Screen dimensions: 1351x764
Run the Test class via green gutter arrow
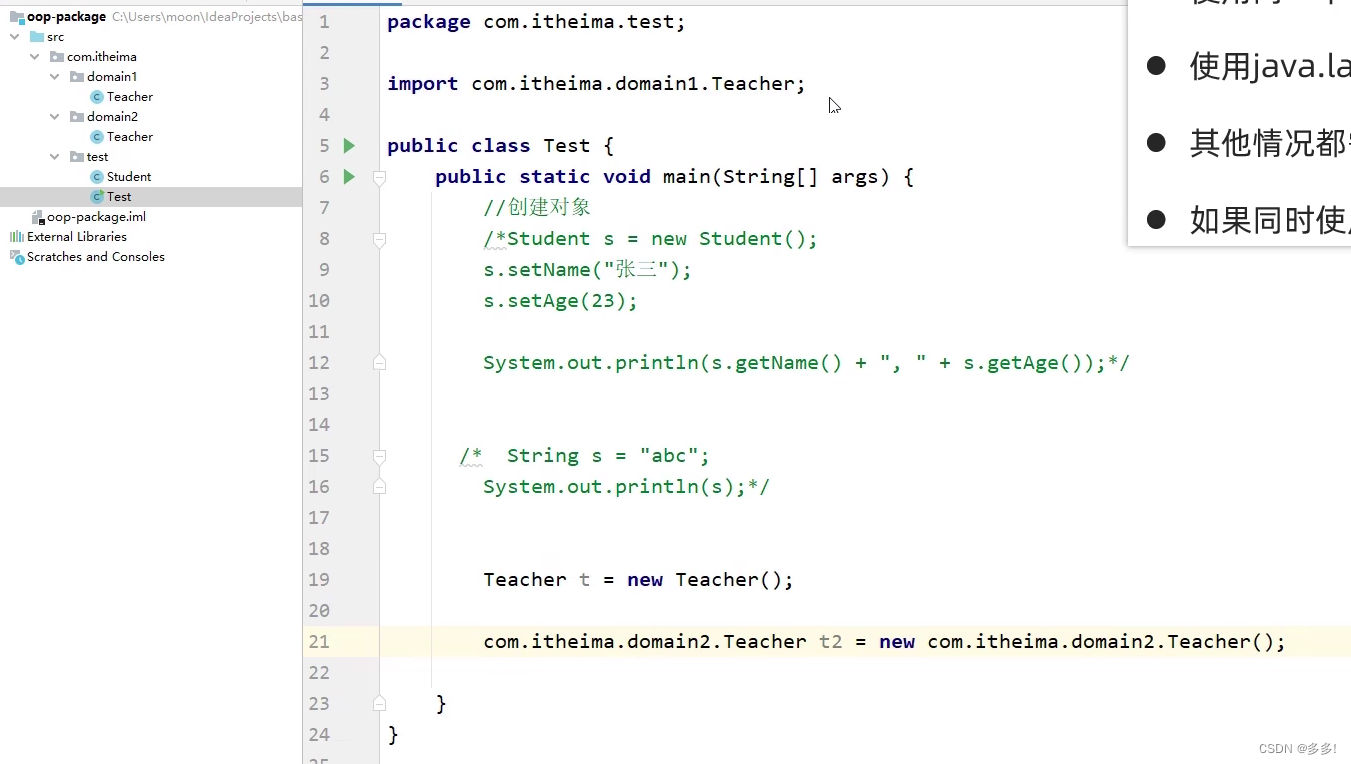pyautogui.click(x=348, y=145)
